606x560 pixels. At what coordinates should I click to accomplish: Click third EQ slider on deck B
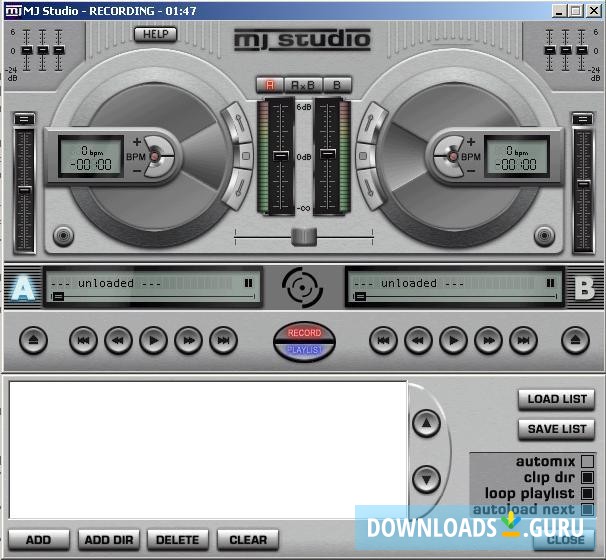tap(582, 50)
